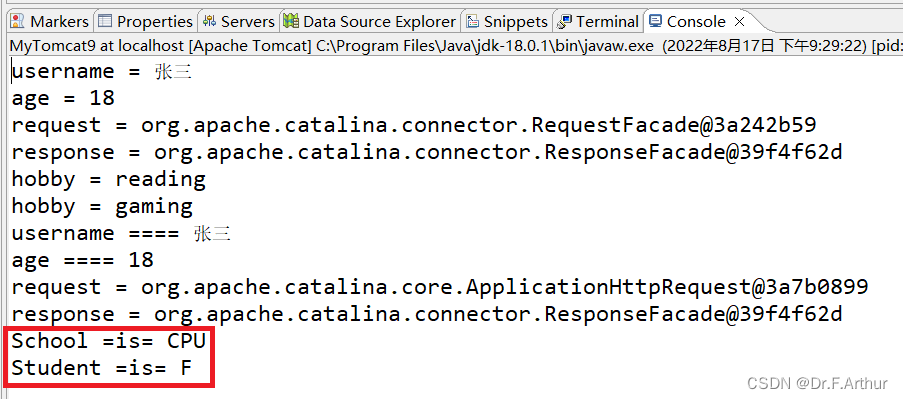
Task: Switch to the Markers tab
Action: tap(50, 21)
